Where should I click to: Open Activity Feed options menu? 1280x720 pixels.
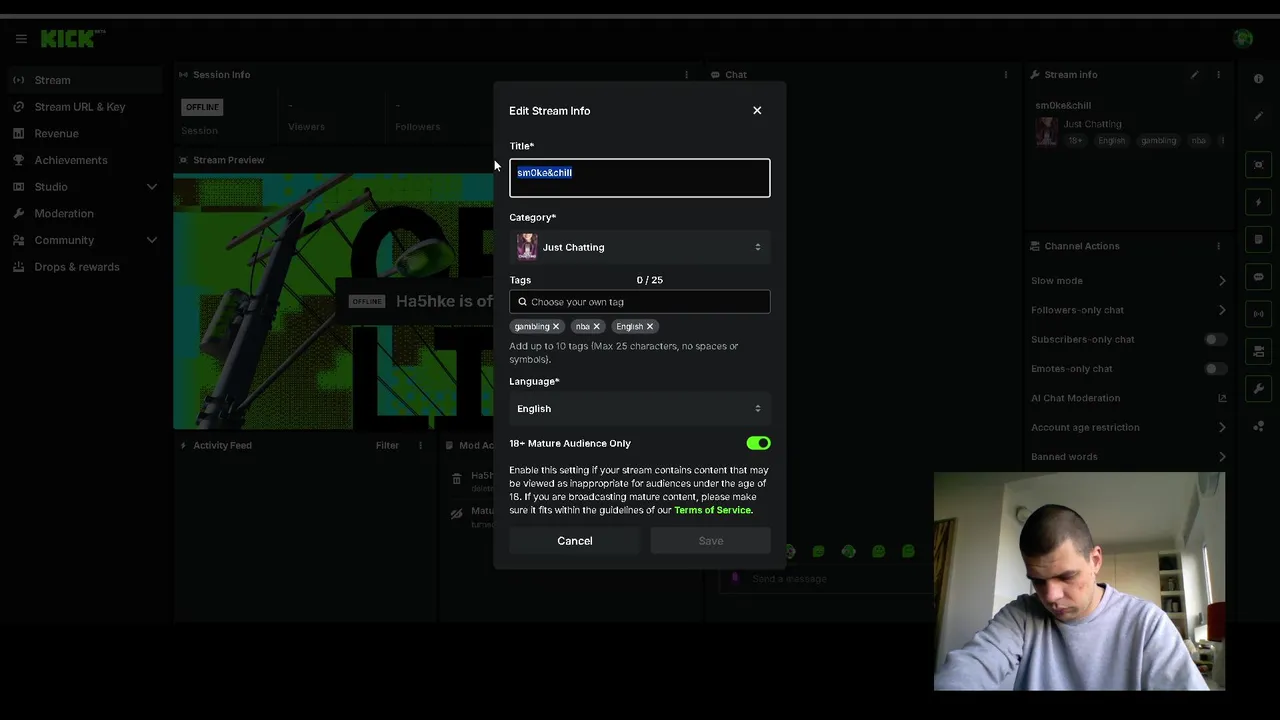pos(420,446)
